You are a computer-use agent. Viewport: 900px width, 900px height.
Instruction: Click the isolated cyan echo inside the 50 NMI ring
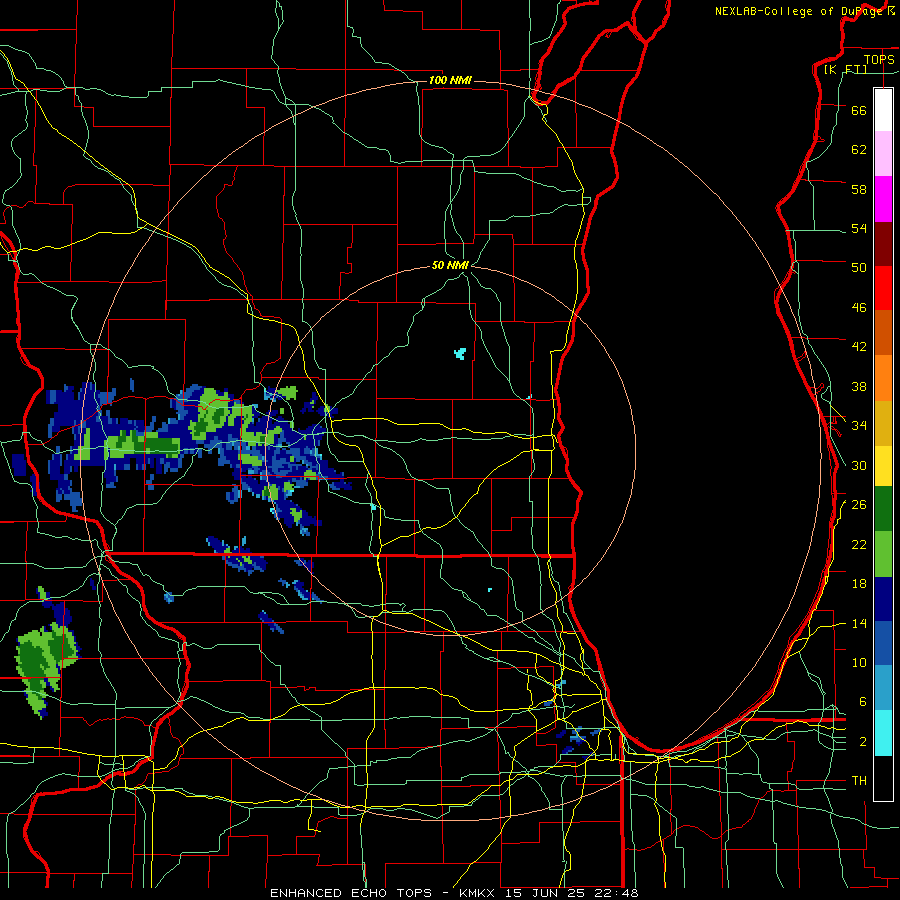pos(460,353)
